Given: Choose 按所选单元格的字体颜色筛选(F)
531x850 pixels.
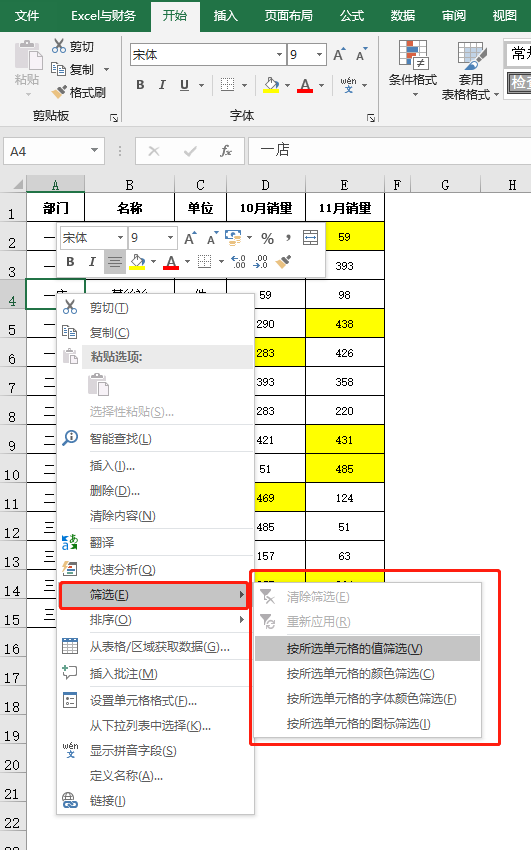Looking at the screenshot, I should tap(367, 699).
